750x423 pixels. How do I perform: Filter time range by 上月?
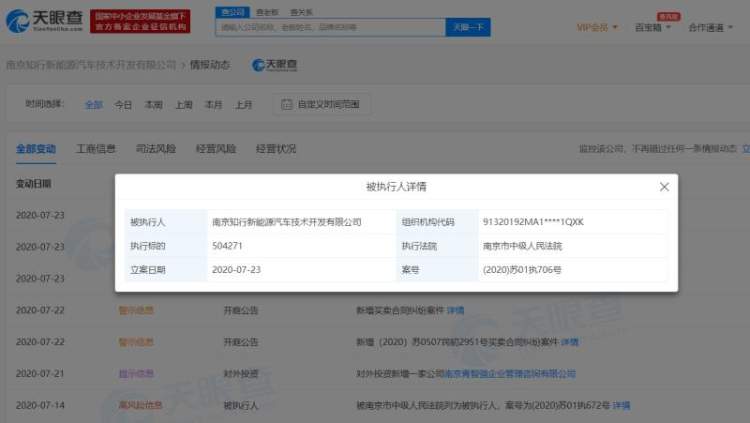(x=243, y=104)
